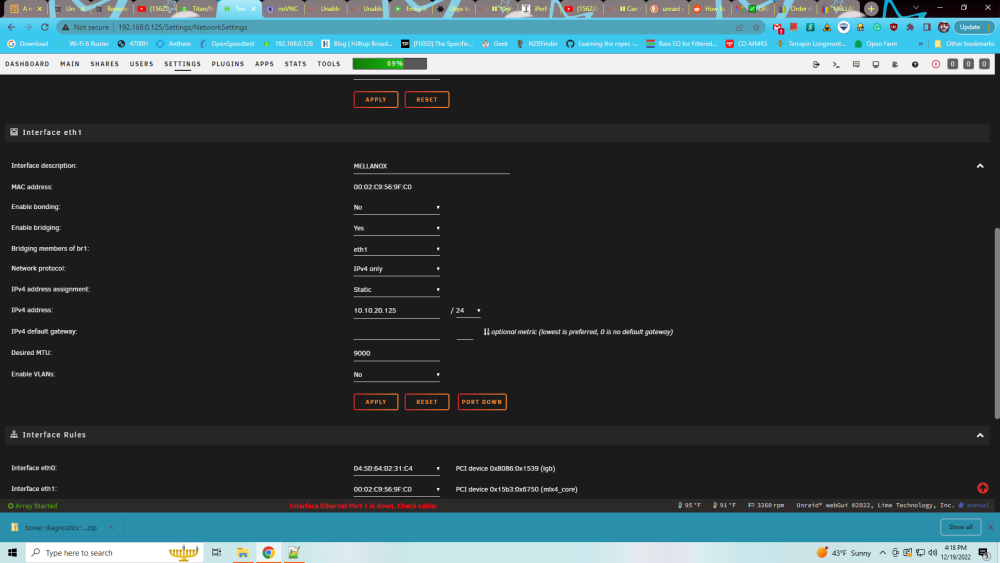
Task: Click the IPv4 default gateway field
Action: coord(397,332)
